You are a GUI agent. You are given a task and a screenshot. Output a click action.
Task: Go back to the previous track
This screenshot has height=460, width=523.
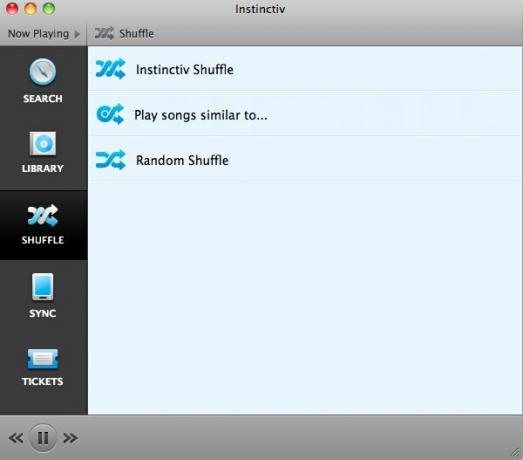tap(16, 438)
